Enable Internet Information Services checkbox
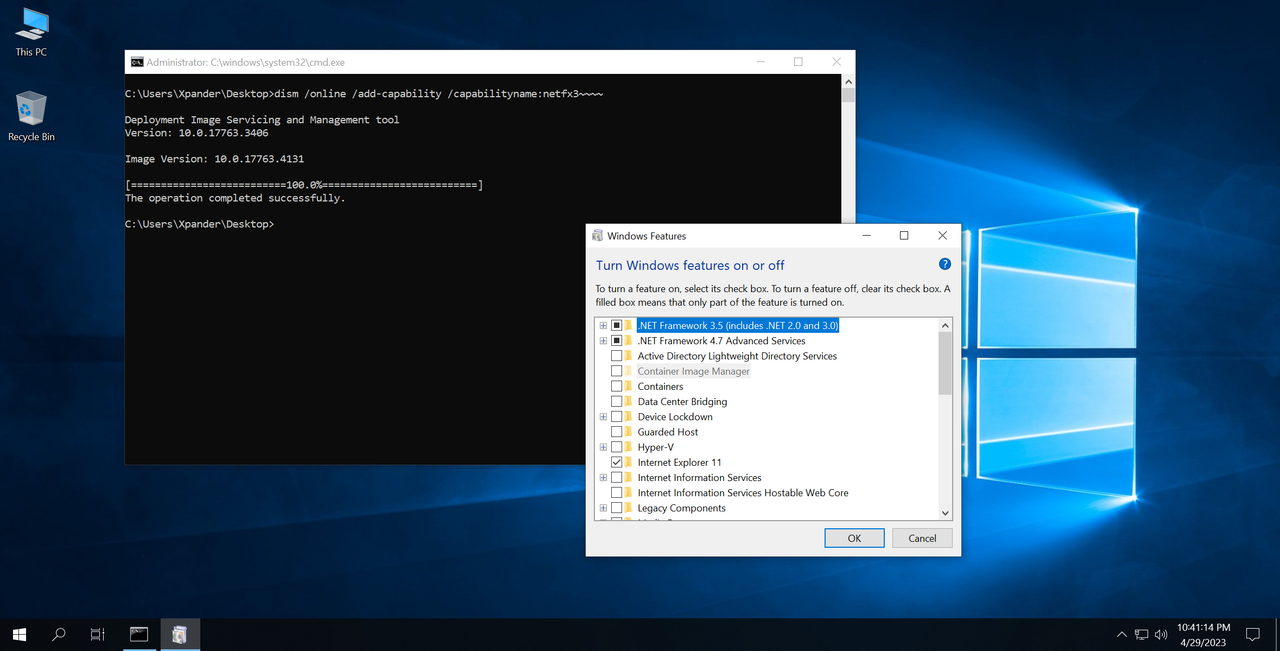Viewport: 1280px width, 651px height. click(x=616, y=478)
